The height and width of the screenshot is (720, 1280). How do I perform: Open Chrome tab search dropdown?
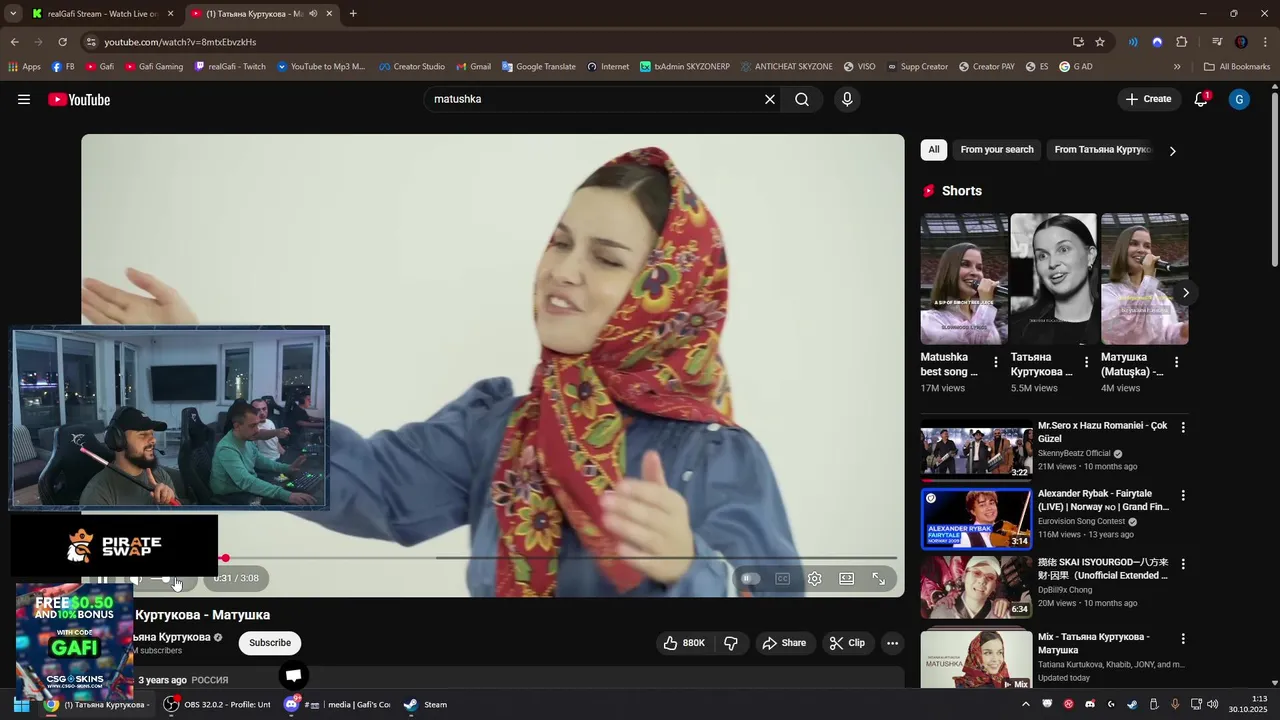(x=13, y=14)
